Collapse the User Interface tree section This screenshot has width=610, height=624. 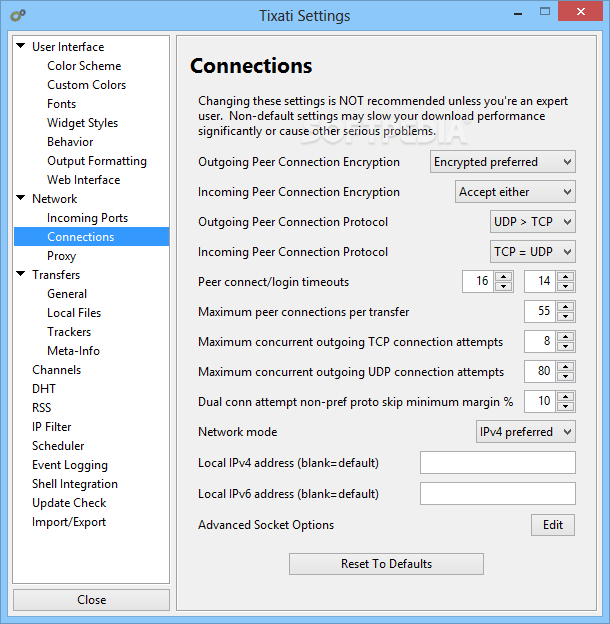pyautogui.click(x=21, y=46)
